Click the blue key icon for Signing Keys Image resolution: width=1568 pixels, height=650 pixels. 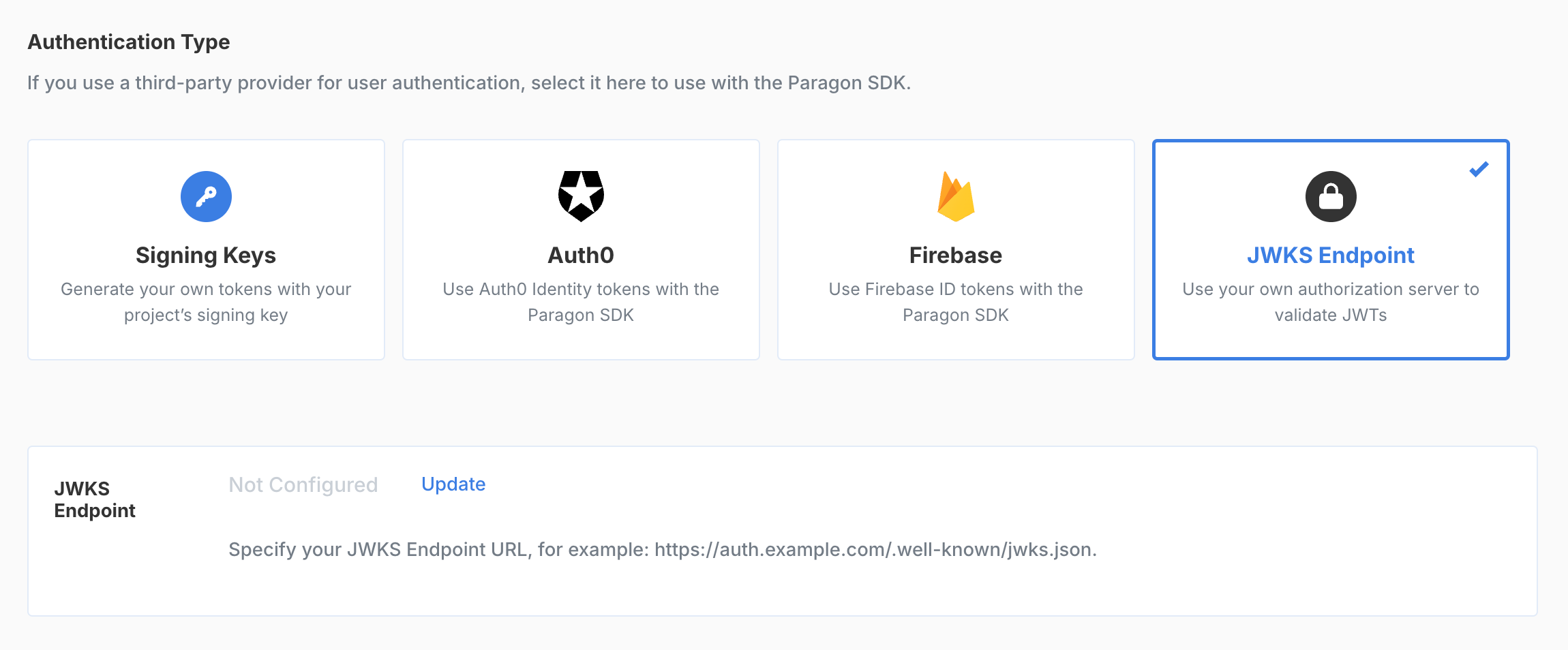point(206,196)
